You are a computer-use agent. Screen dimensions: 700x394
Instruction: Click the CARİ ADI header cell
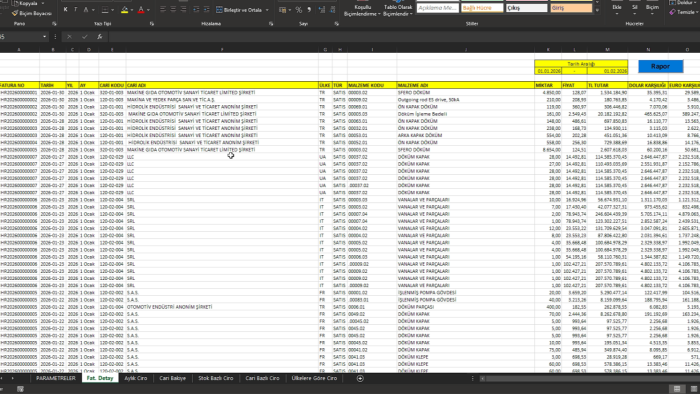[x=222, y=85]
